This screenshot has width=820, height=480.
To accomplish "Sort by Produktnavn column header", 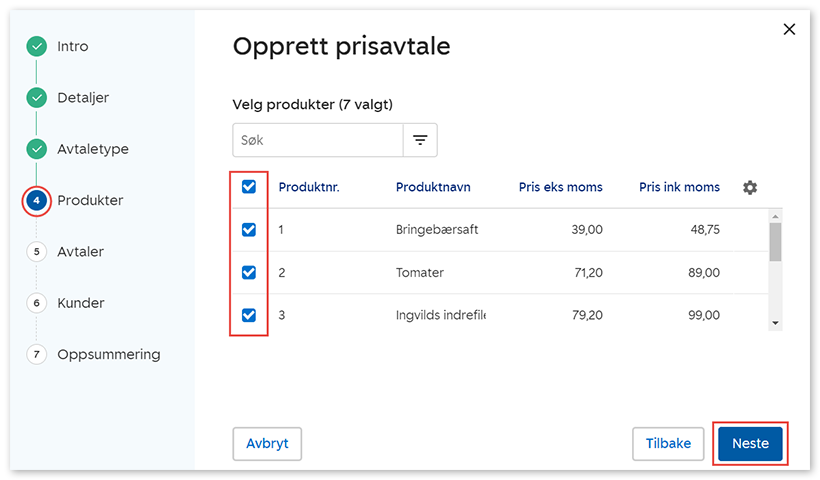I will pyautogui.click(x=433, y=187).
